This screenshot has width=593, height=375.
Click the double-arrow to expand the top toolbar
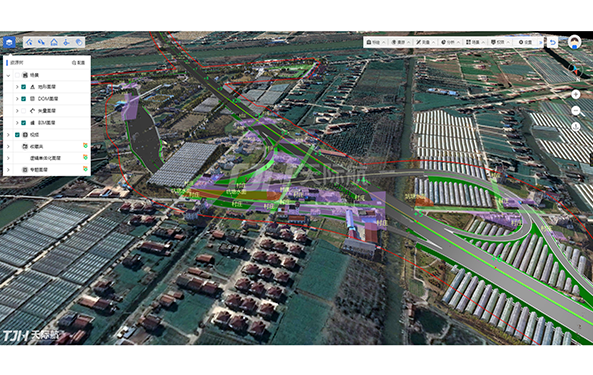(x=541, y=42)
